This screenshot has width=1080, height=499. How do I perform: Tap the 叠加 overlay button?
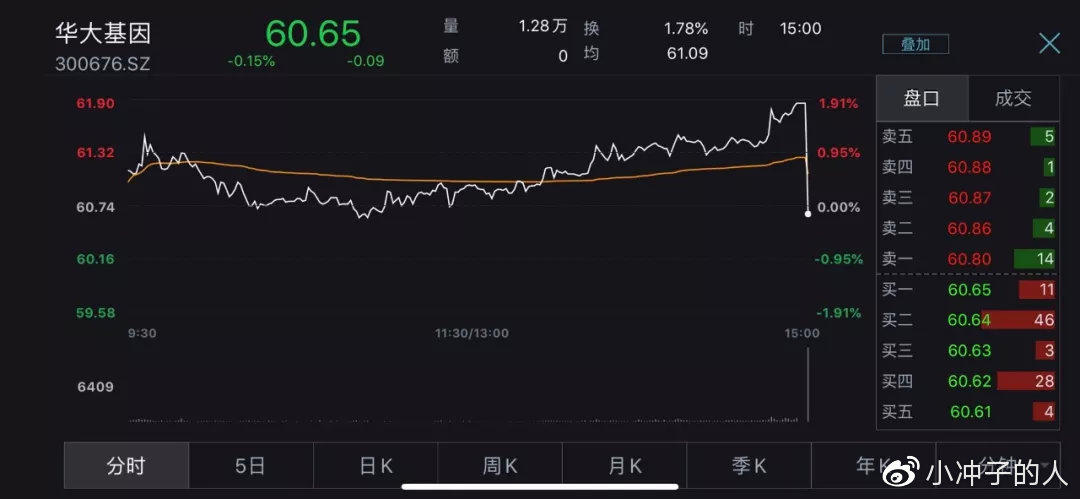pos(915,45)
